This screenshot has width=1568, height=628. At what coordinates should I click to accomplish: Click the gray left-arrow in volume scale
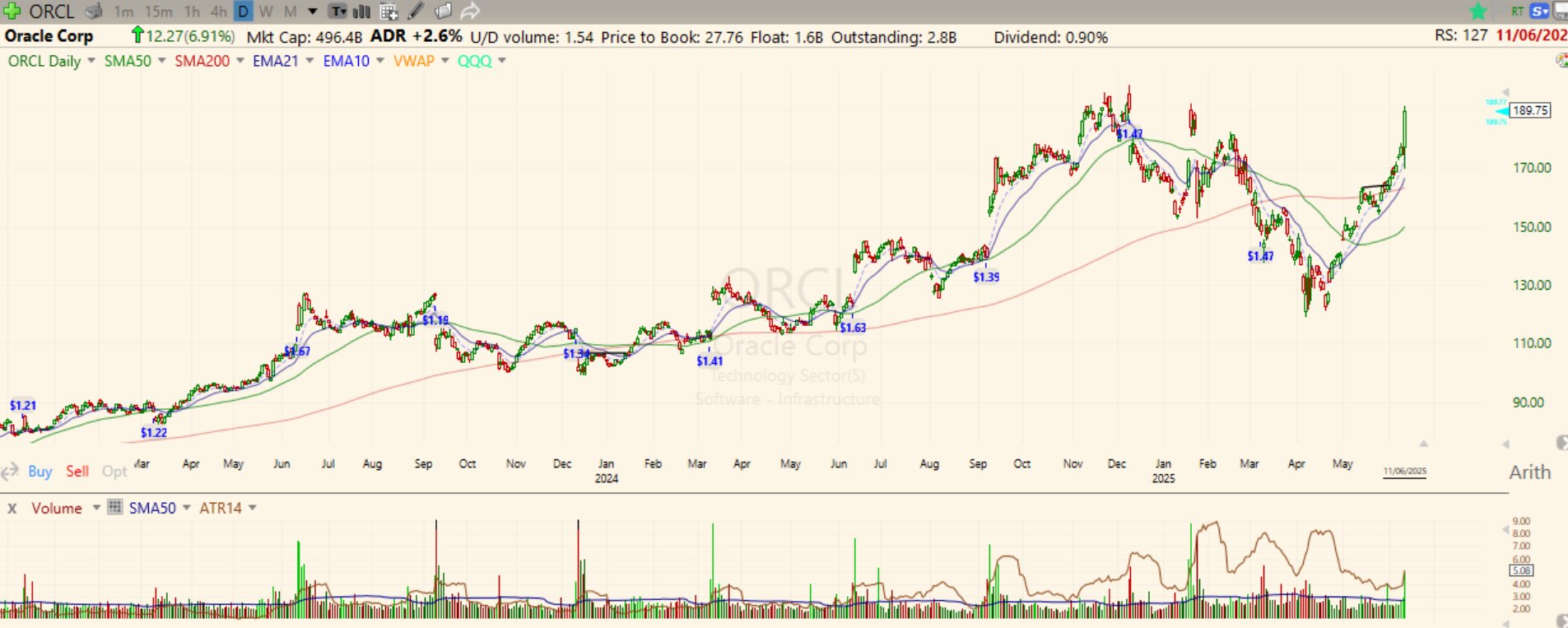point(1505,531)
